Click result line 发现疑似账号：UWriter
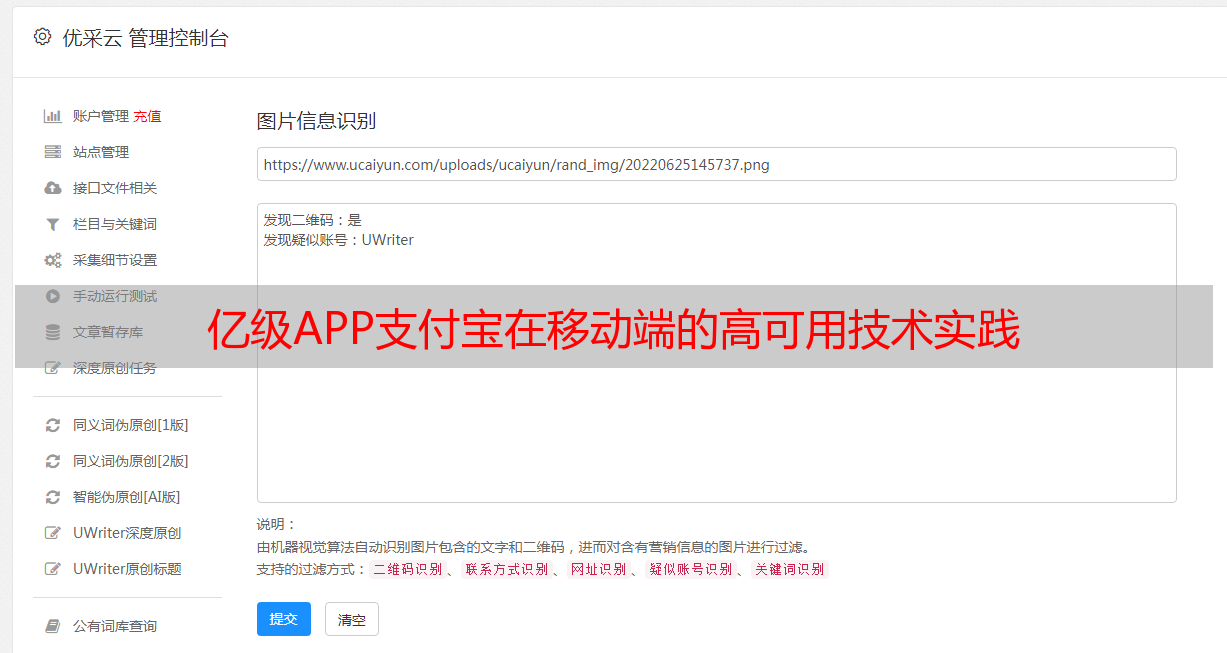This screenshot has height=653, width=1227. 339,240
